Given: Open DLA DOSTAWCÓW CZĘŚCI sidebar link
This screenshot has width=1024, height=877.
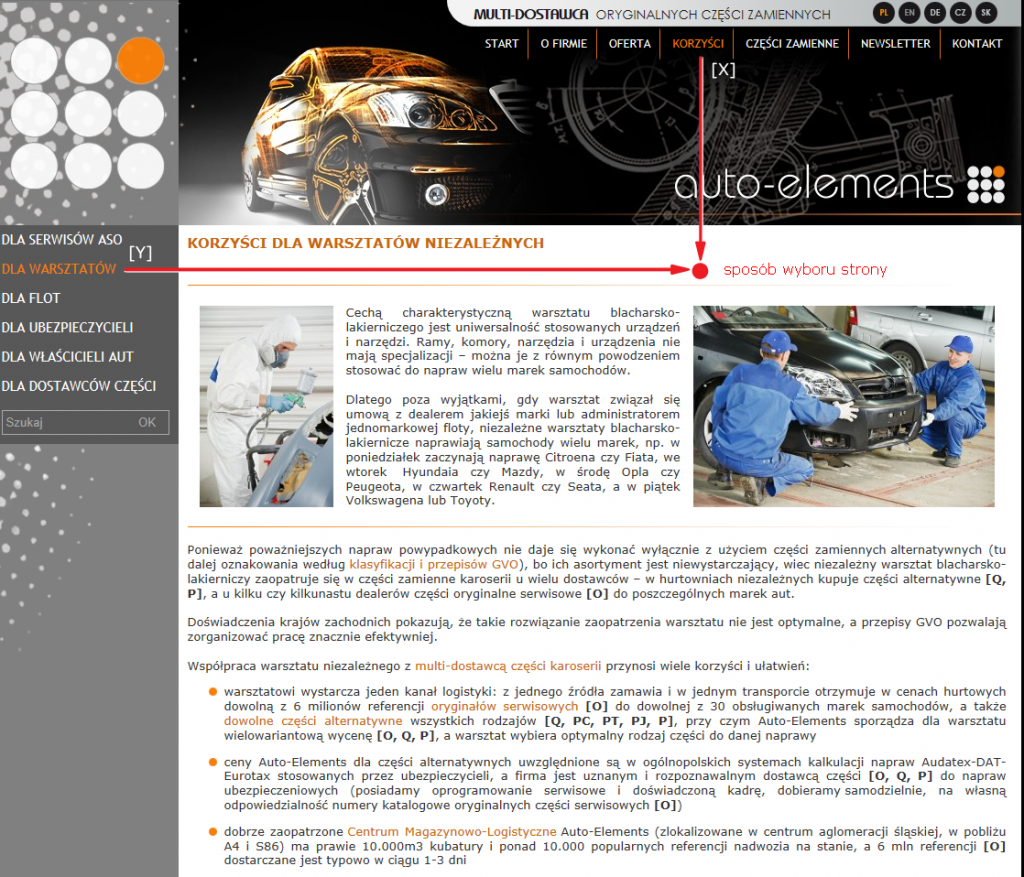Looking at the screenshot, I should point(78,387).
